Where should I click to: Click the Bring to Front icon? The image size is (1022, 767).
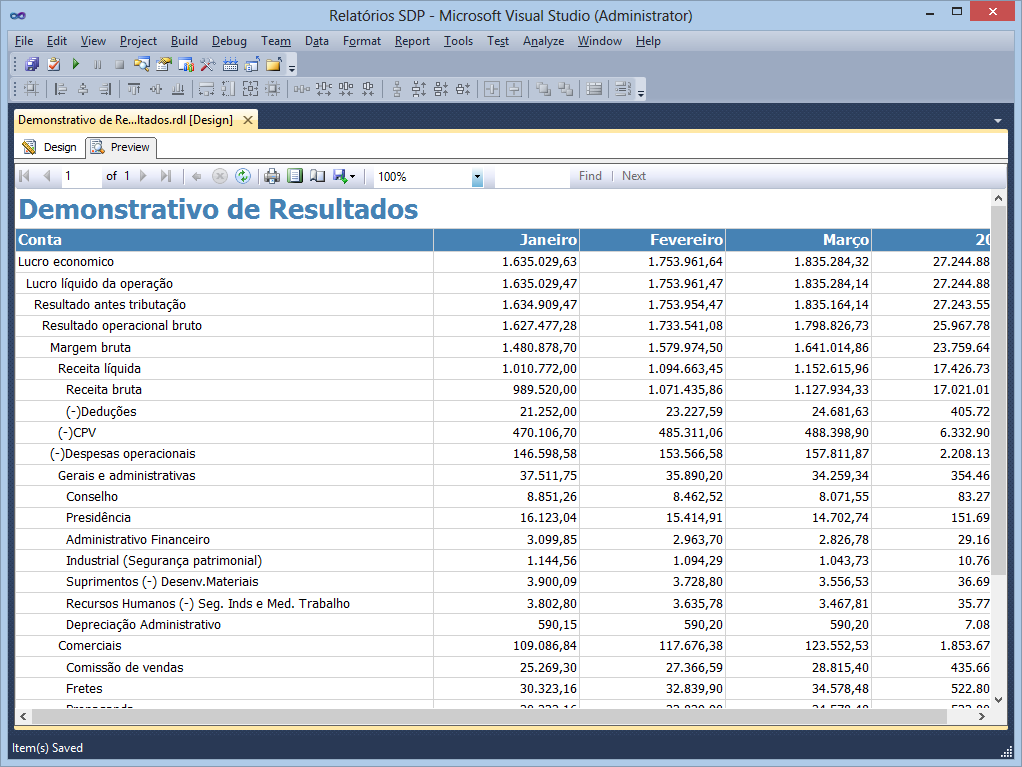coord(543,89)
